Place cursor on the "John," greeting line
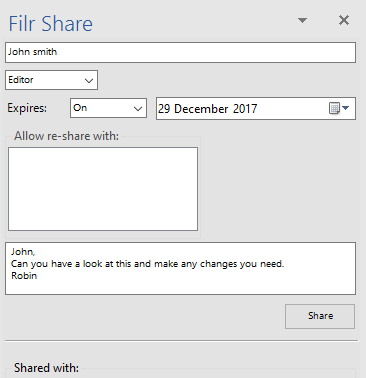Screen dimensions: 366x378 click(x=23, y=251)
